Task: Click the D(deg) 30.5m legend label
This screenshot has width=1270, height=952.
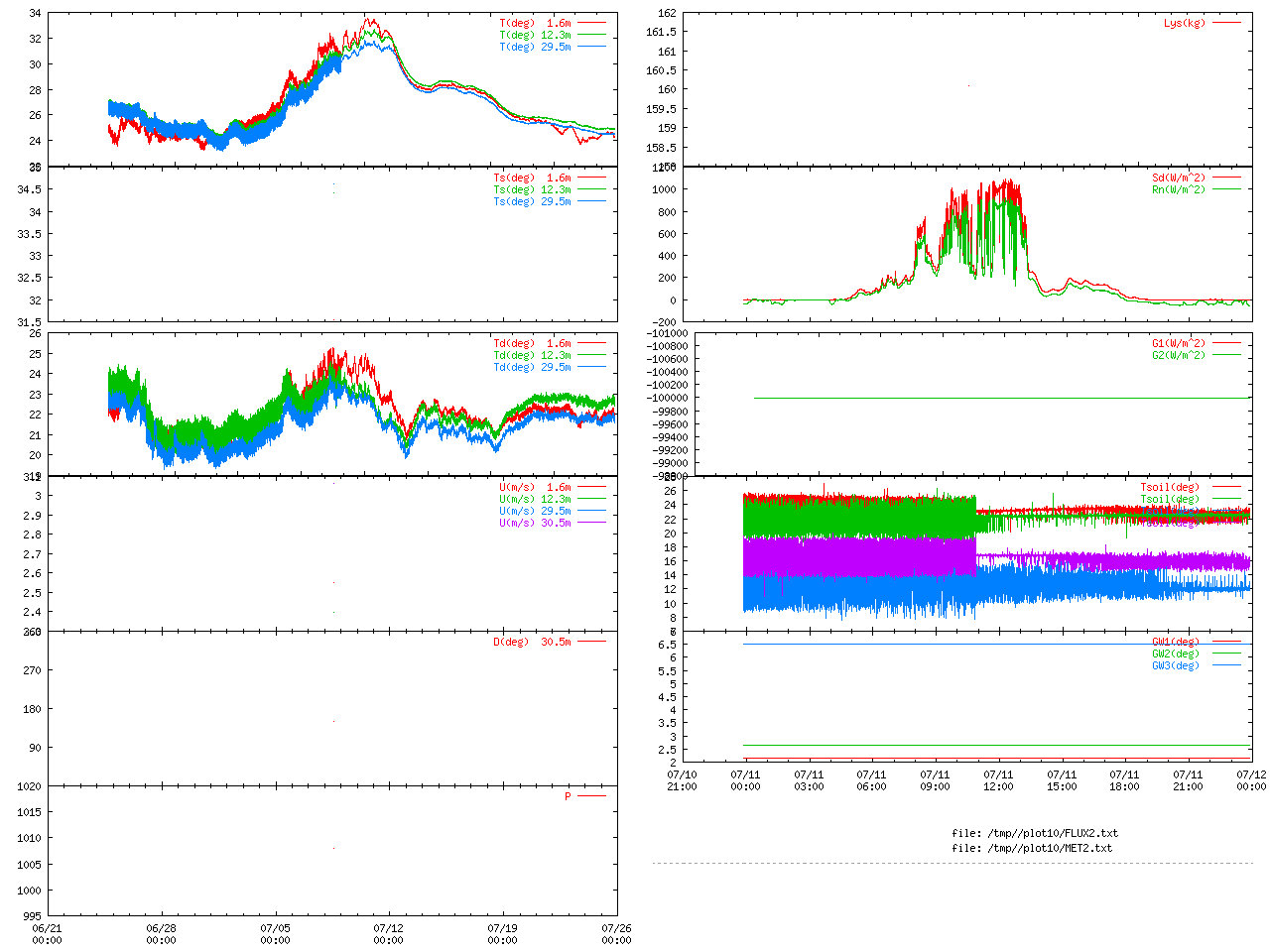Action: click(533, 642)
